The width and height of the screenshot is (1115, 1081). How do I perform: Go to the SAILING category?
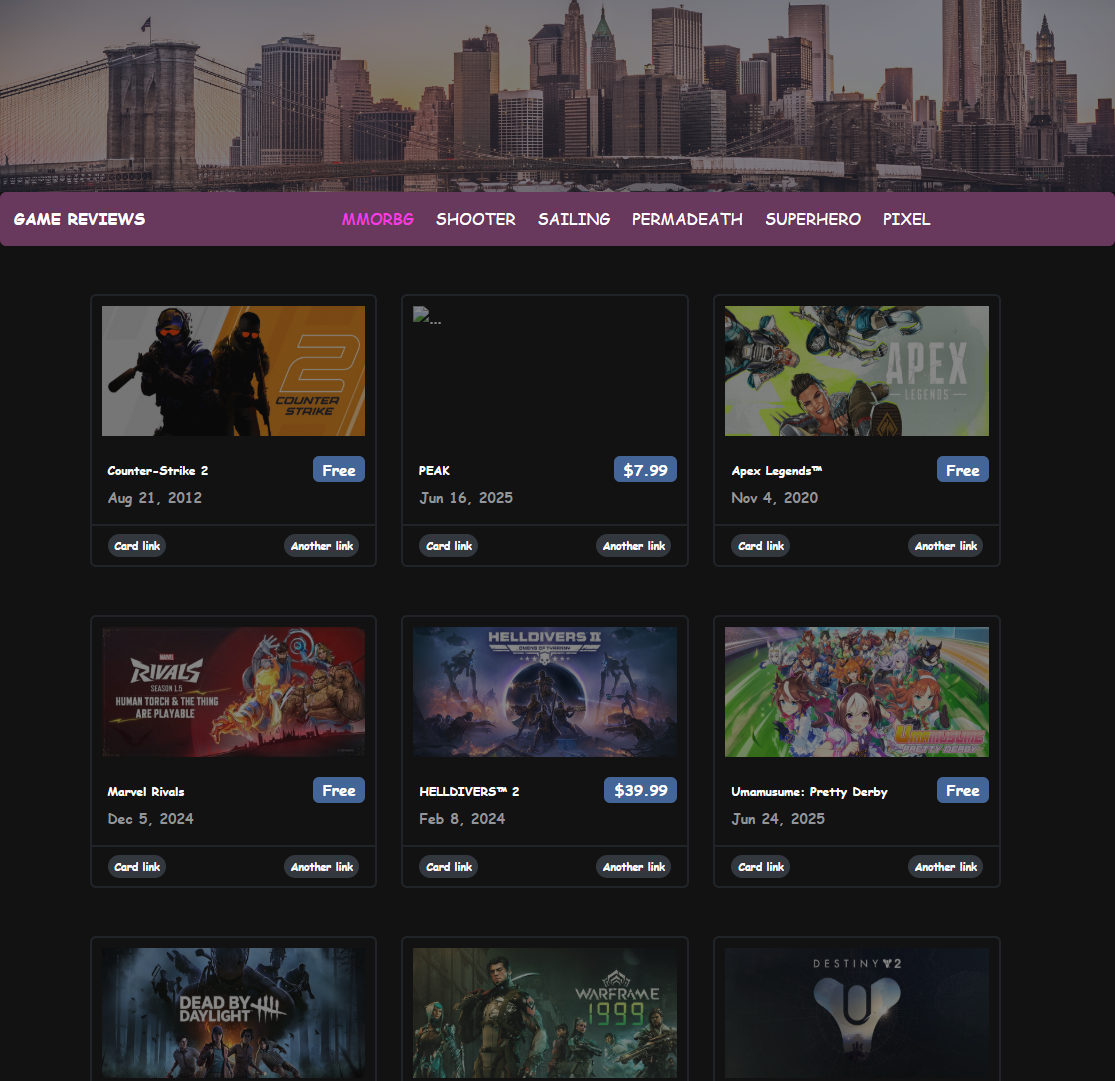tap(574, 219)
